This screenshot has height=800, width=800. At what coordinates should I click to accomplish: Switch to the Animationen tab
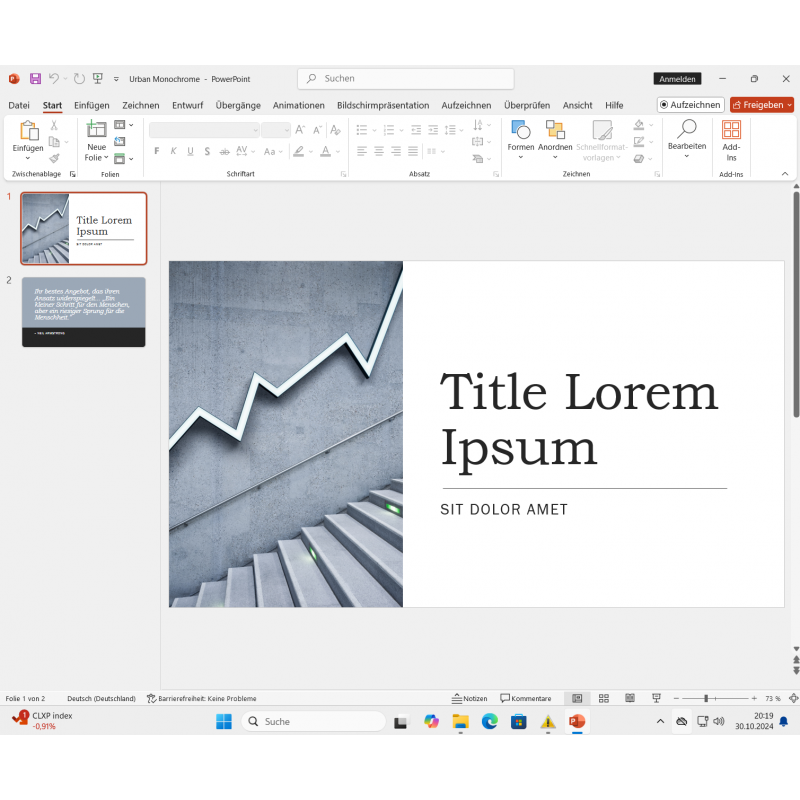coord(298,105)
